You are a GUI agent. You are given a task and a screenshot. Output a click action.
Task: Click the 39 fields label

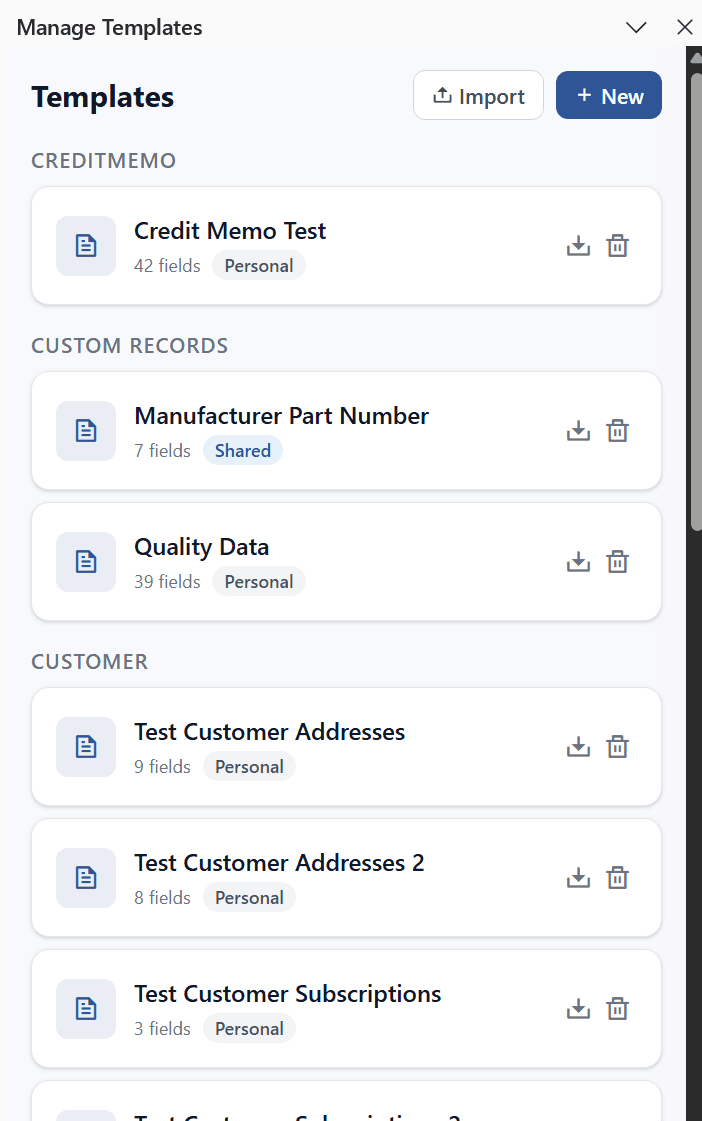[x=167, y=582]
